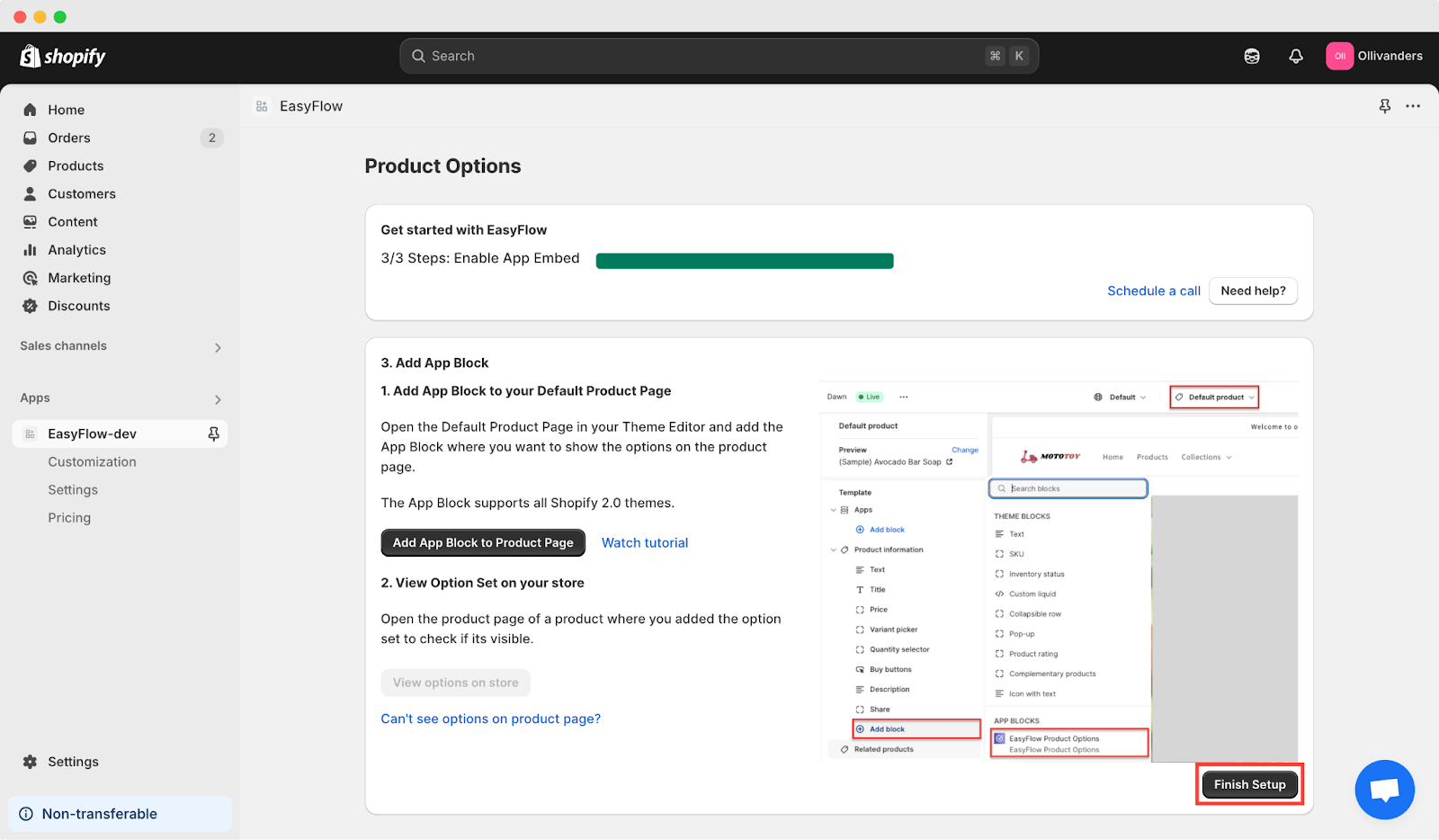Viewport: 1439px width, 840px height.
Task: Toggle the pin on EasyFlow-dev
Action: [213, 433]
